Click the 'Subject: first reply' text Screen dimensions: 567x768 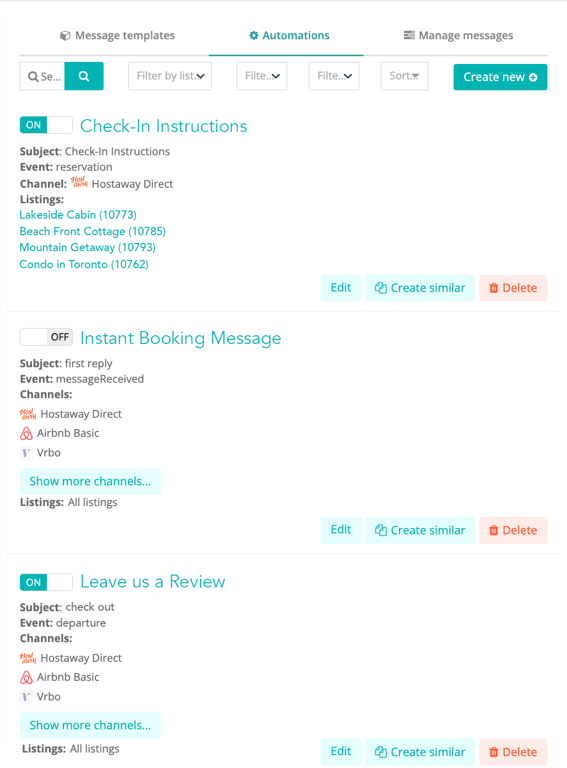(x=66, y=363)
